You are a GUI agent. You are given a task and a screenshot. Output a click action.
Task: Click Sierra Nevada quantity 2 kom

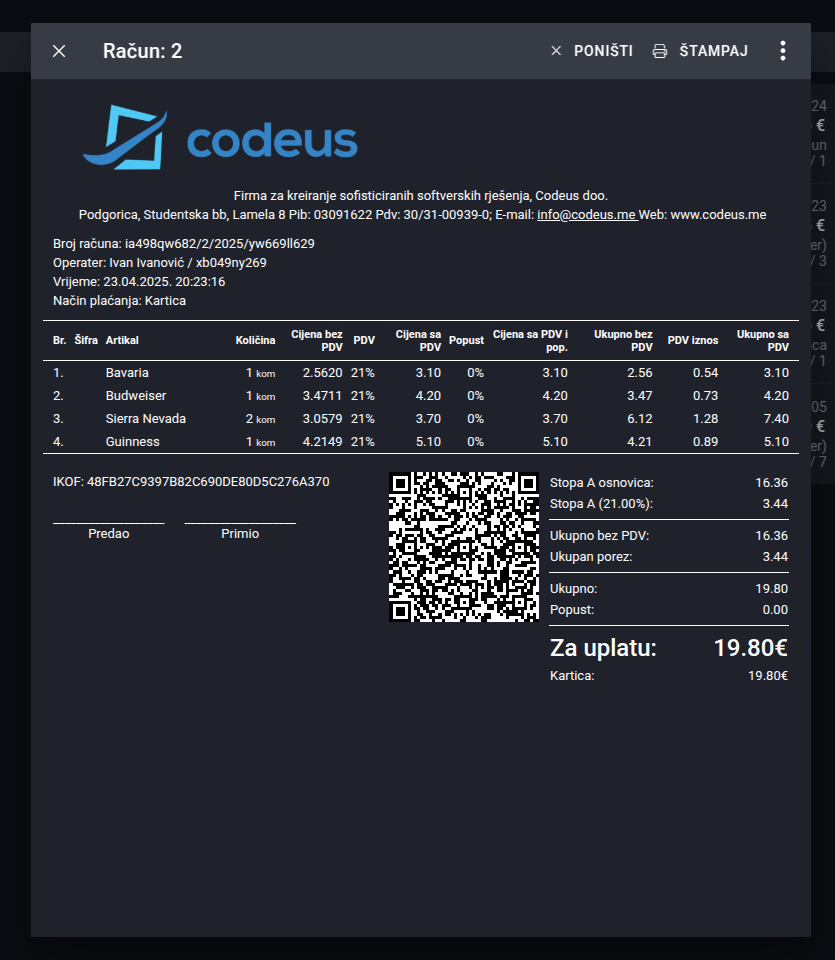pyautogui.click(x=260, y=419)
